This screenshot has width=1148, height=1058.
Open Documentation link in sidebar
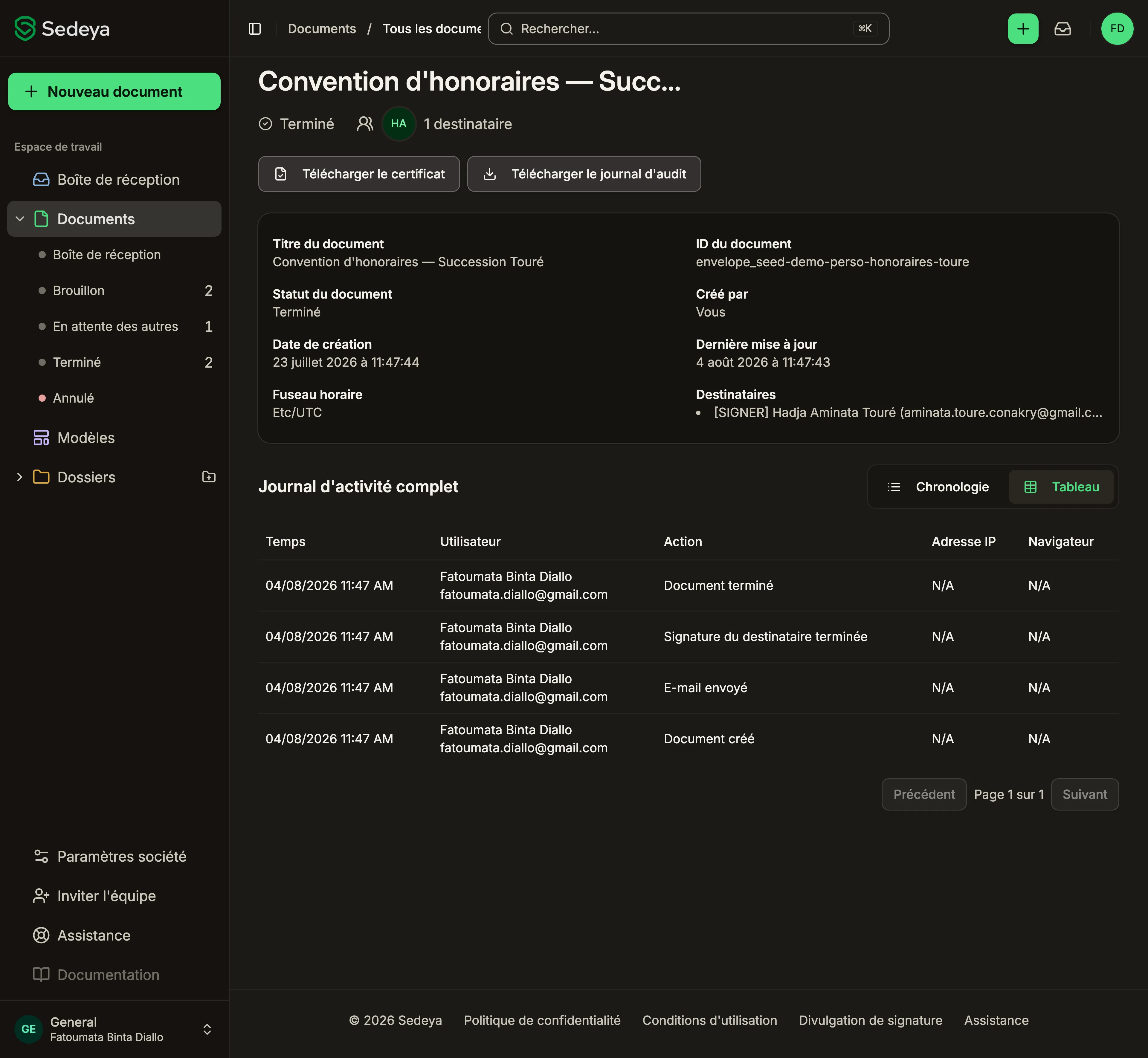(x=114, y=974)
